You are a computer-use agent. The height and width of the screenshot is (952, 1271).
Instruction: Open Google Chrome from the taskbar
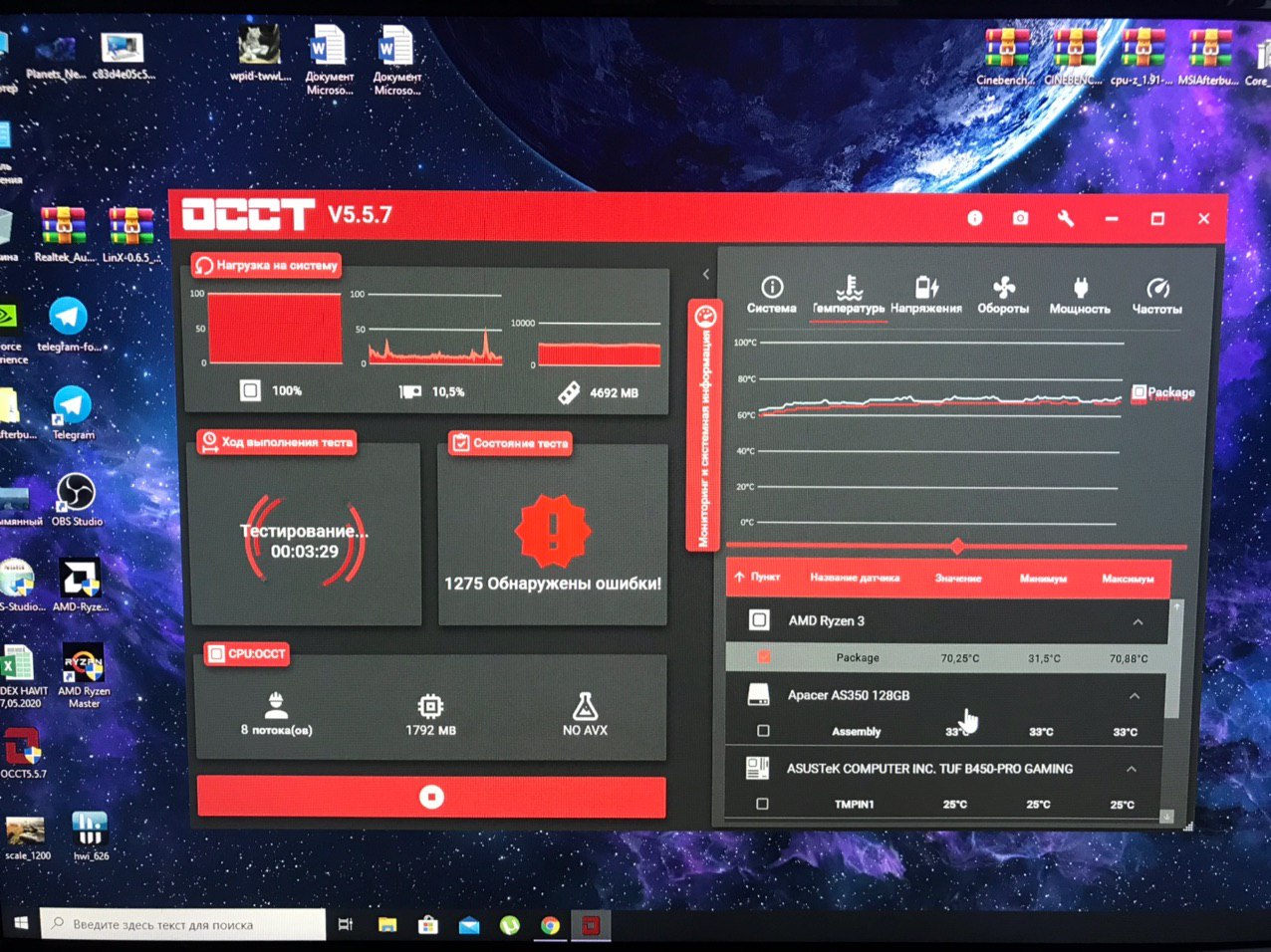(550, 925)
